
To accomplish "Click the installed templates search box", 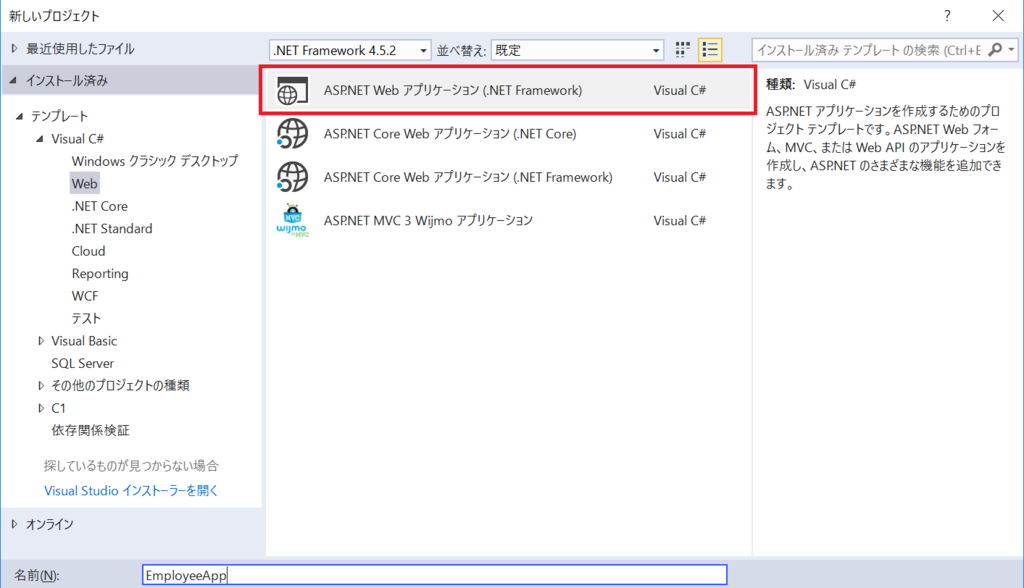I will point(869,50).
